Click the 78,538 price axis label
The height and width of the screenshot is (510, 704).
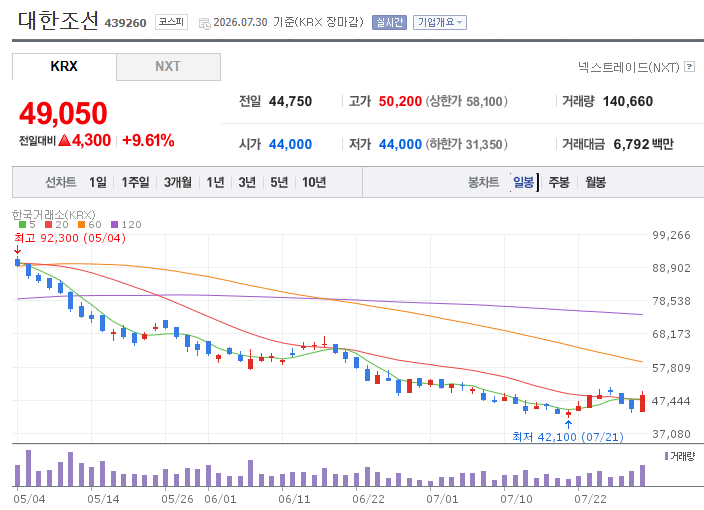671,301
